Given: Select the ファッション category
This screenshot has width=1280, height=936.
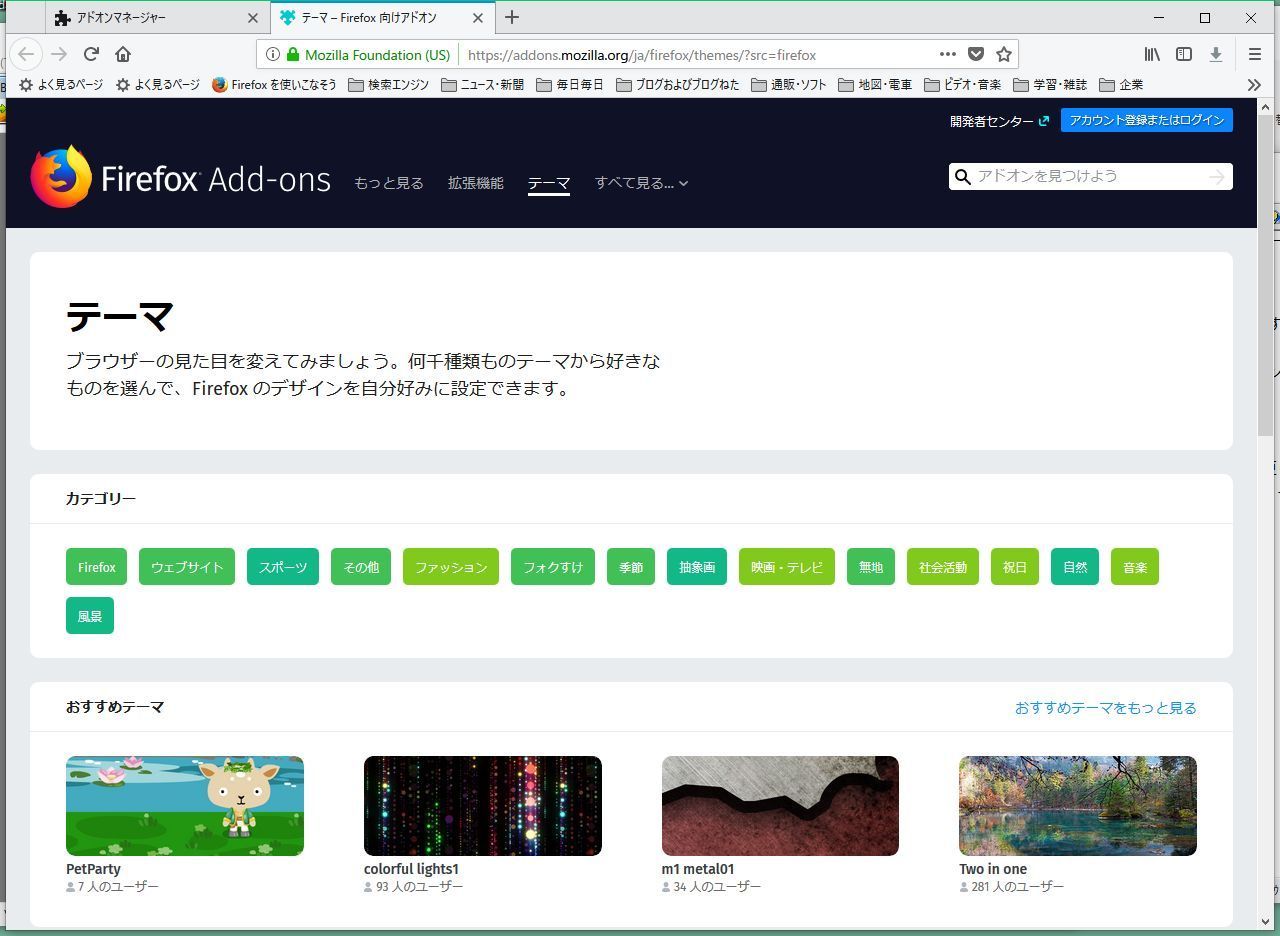Looking at the screenshot, I should tap(451, 567).
